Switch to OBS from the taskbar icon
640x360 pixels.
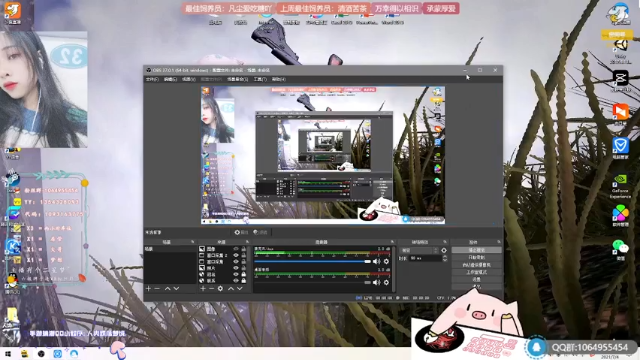(x=41, y=353)
